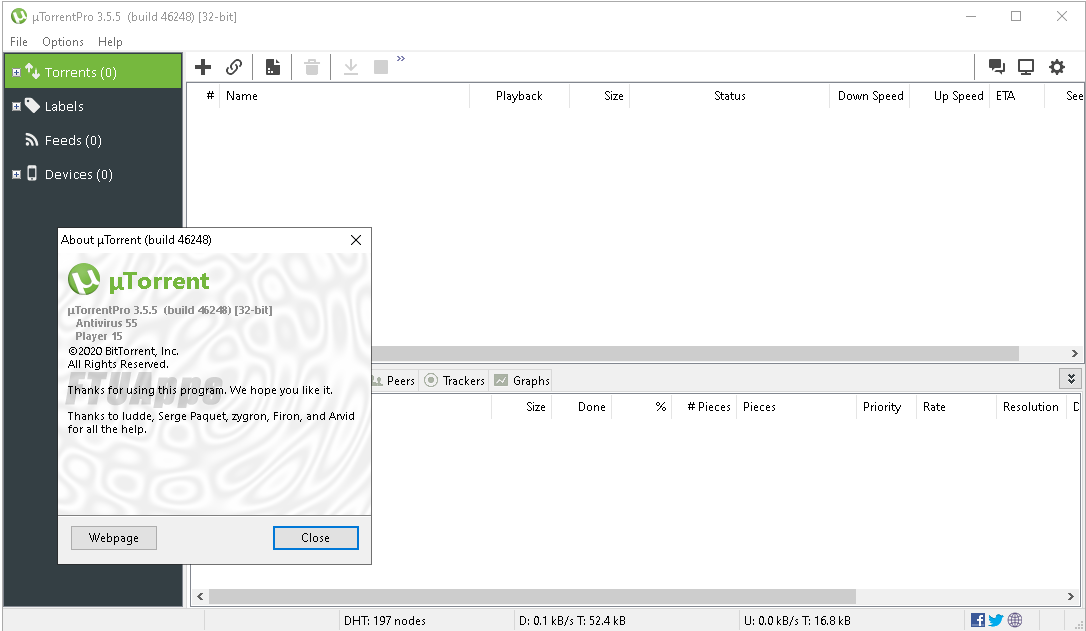Viewport: 1086px width, 631px height.
Task: Click download speed D: 0.1 kB/s status
Action: pos(572,621)
